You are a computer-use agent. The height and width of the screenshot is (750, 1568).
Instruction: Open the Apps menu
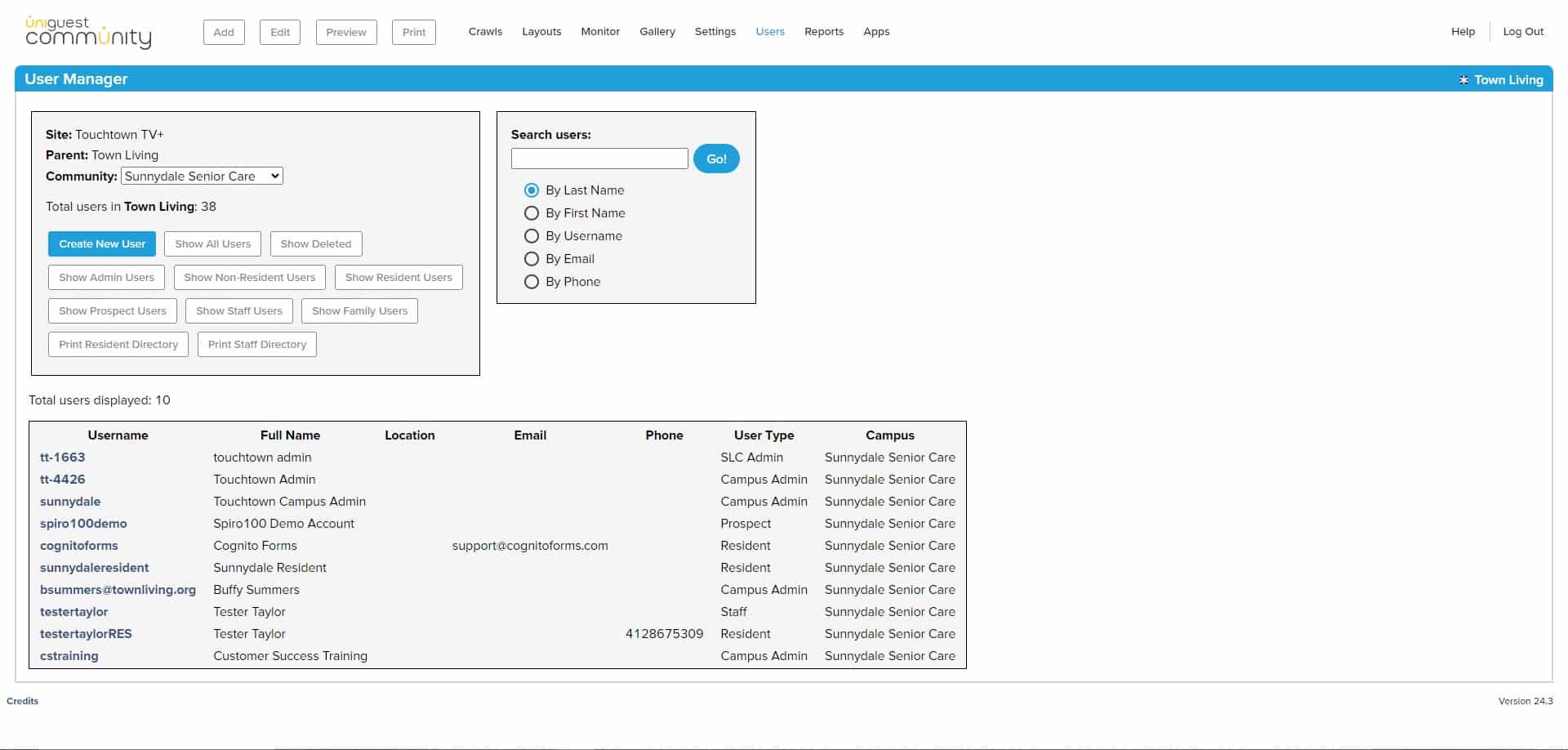[876, 32]
